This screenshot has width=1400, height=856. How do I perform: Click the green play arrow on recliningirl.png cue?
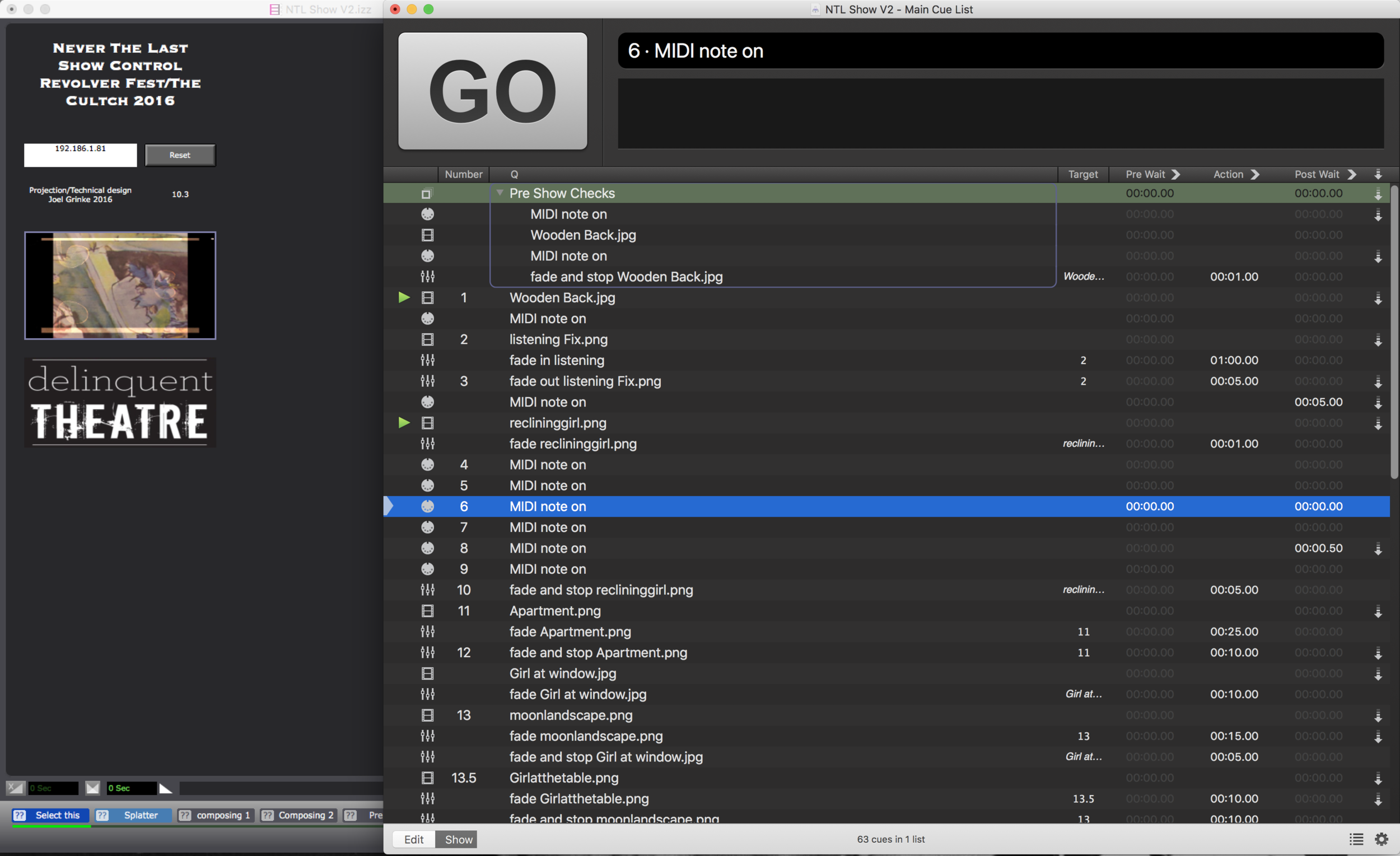point(404,423)
